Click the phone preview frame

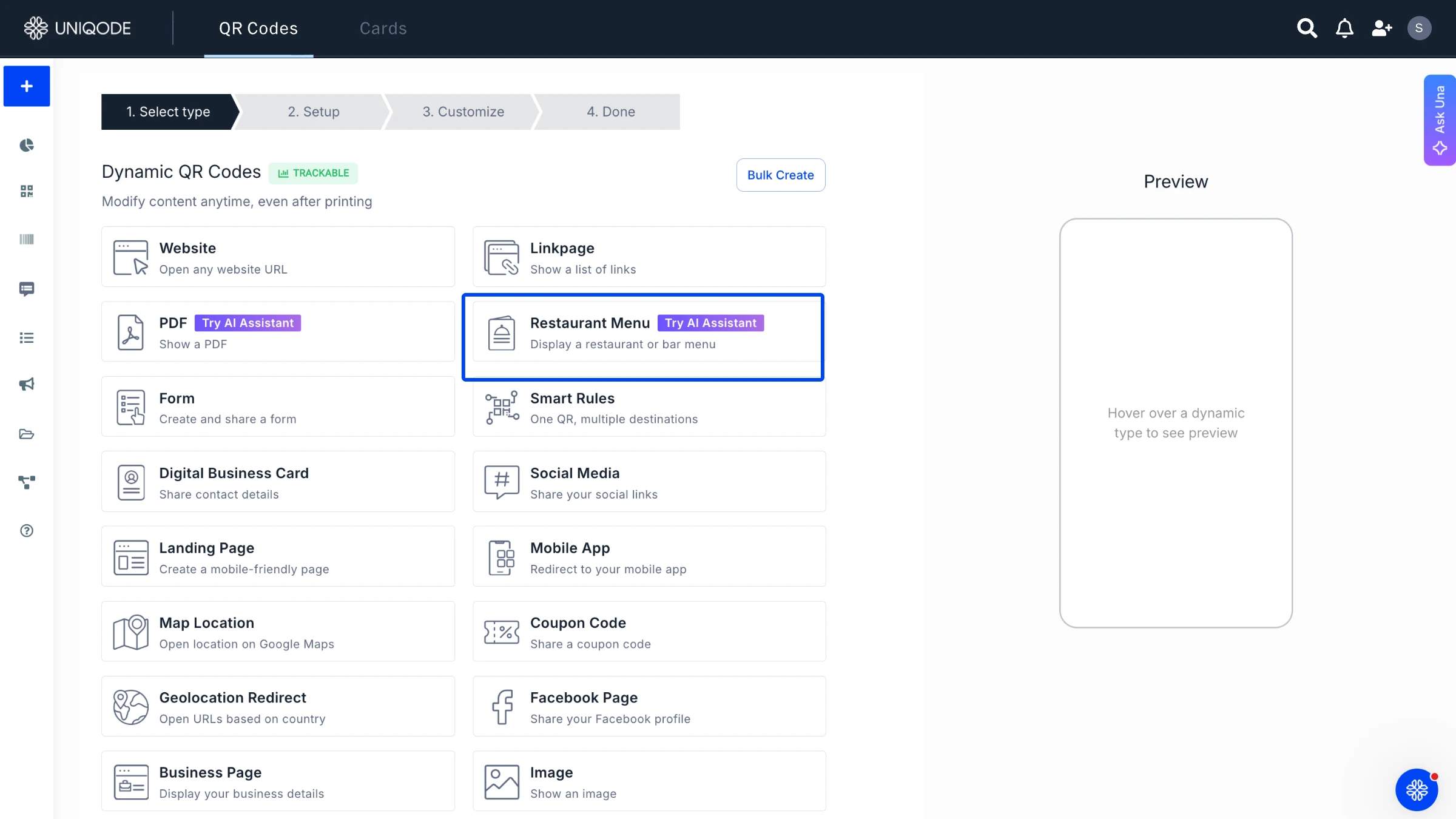click(x=1176, y=423)
